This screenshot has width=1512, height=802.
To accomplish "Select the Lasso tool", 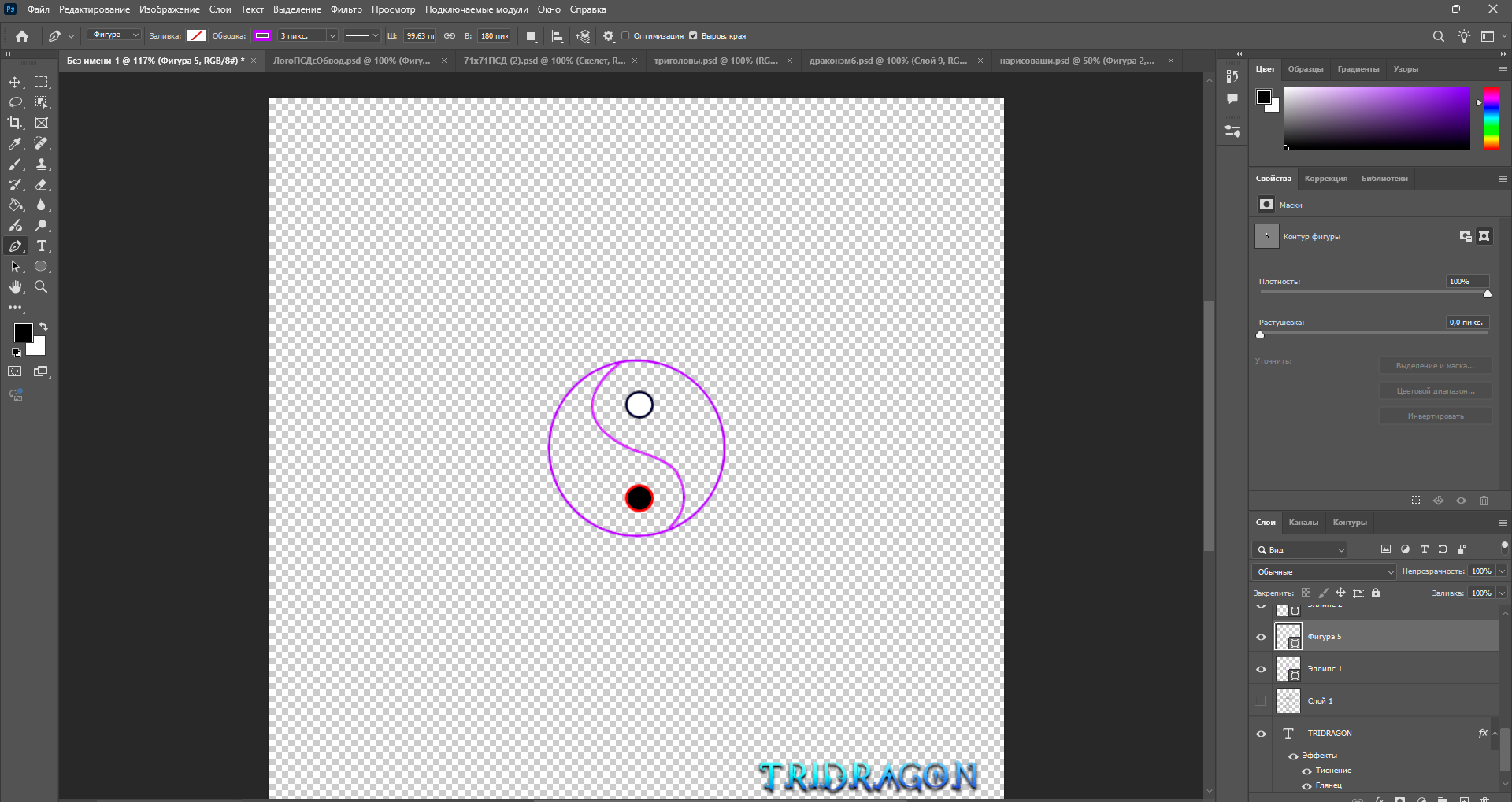I will 15,102.
